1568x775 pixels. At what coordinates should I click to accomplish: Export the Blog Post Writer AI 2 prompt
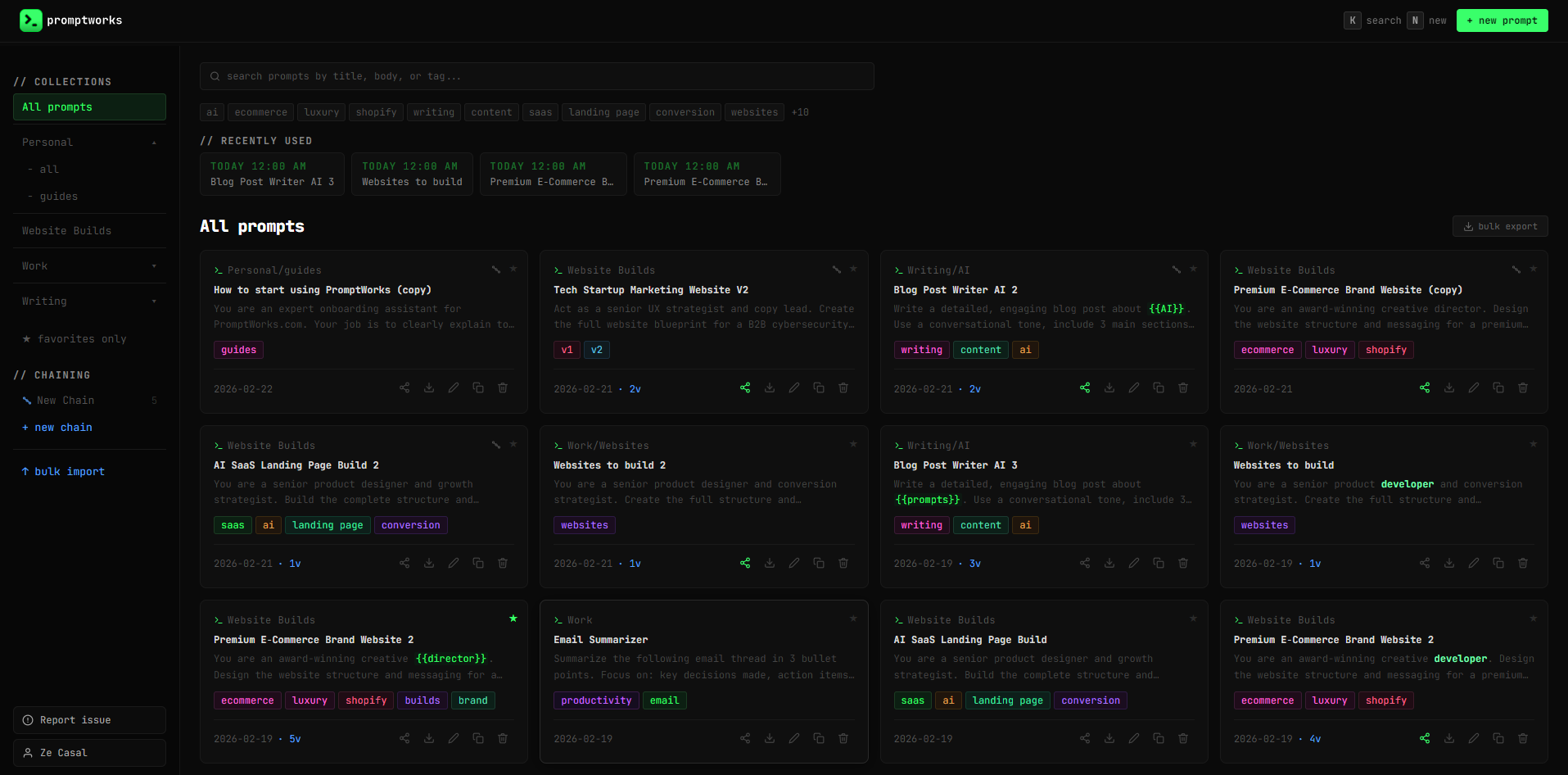pyautogui.click(x=1109, y=387)
